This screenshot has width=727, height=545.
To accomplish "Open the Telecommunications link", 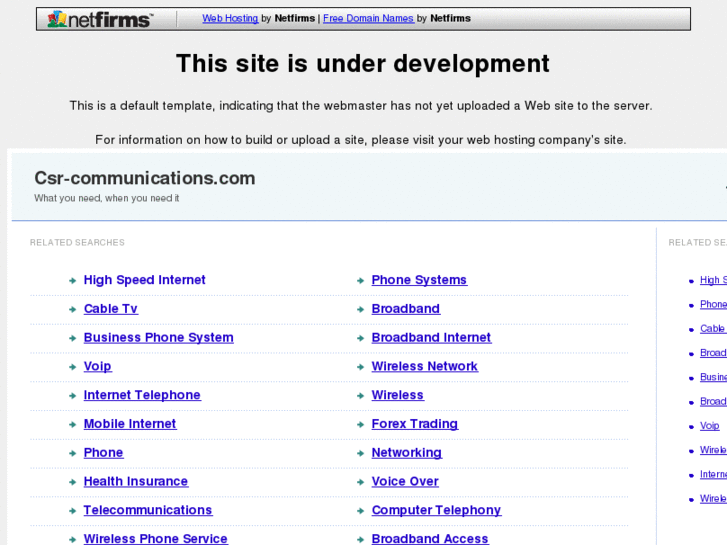I will click(x=148, y=510).
